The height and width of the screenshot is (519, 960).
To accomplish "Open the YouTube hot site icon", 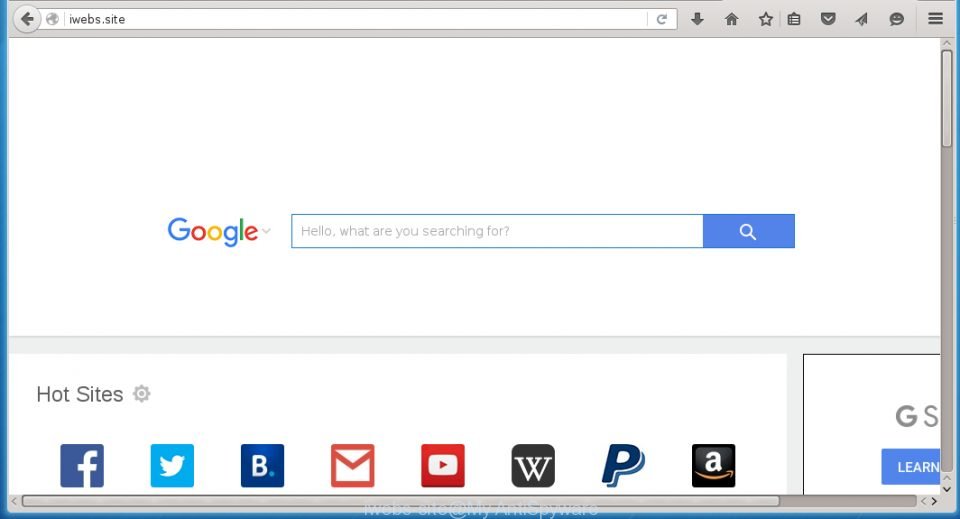I will (443, 466).
